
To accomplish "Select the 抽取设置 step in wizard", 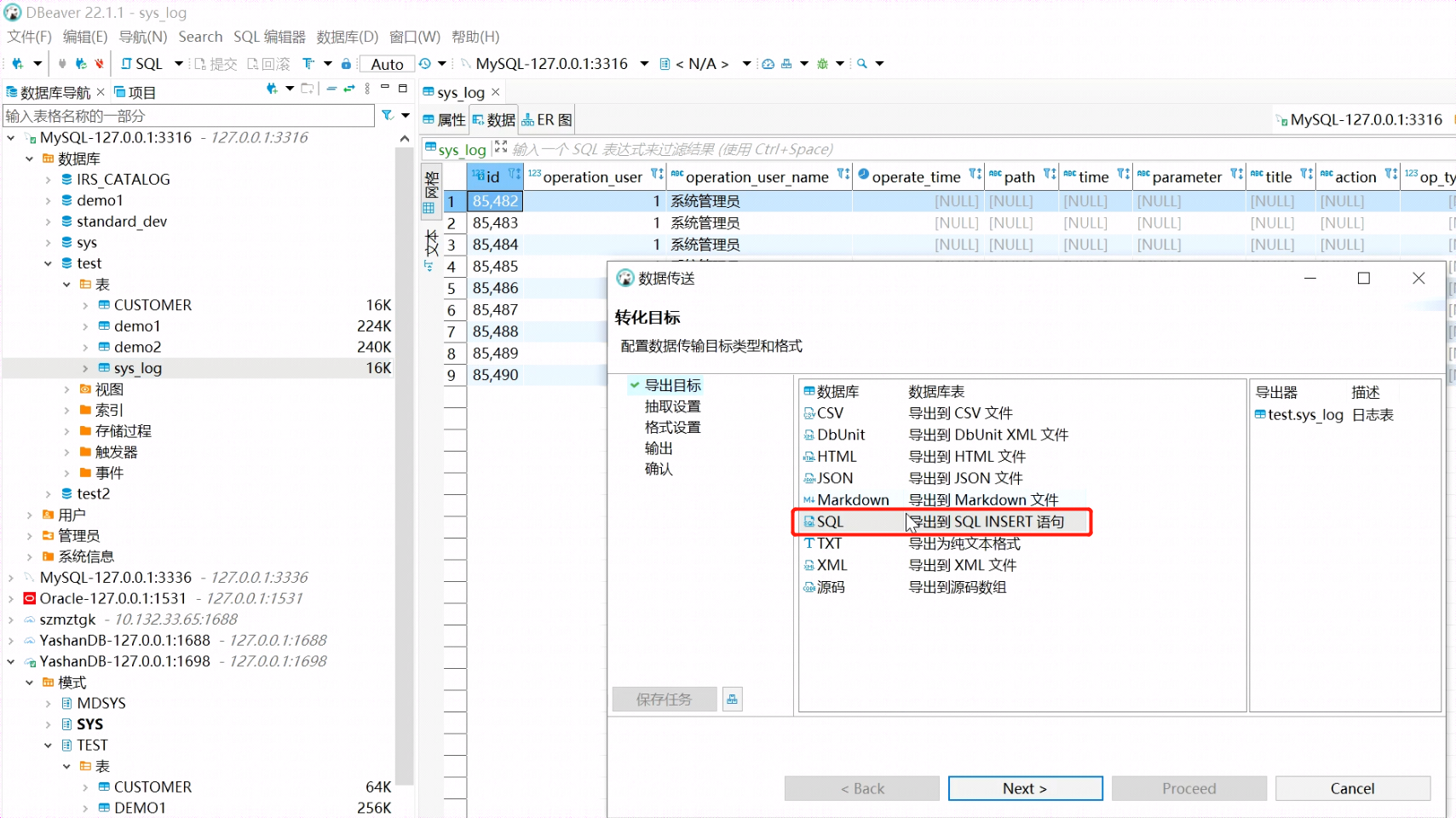I will click(672, 406).
